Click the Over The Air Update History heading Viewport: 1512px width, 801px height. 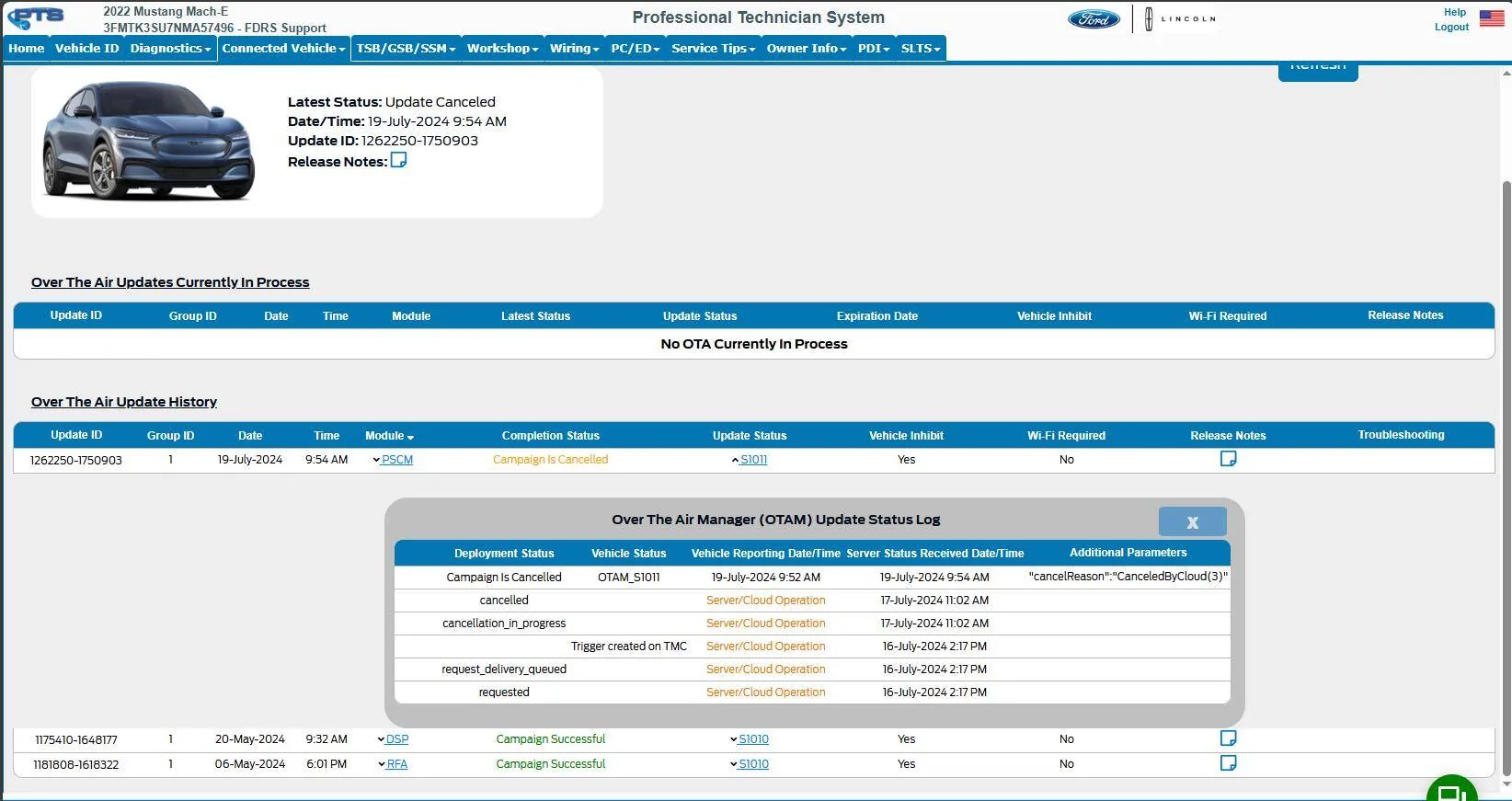pos(124,402)
